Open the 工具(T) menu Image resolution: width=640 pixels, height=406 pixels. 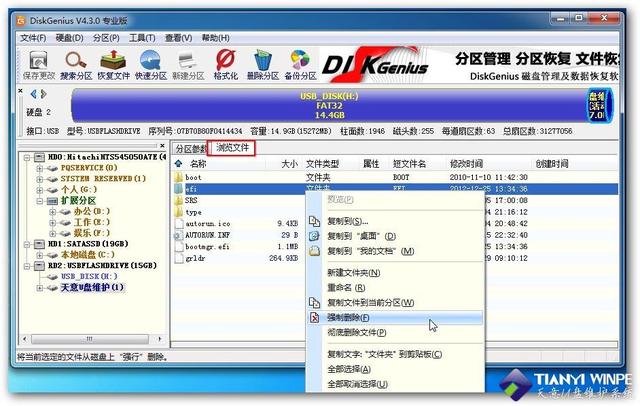click(x=142, y=38)
